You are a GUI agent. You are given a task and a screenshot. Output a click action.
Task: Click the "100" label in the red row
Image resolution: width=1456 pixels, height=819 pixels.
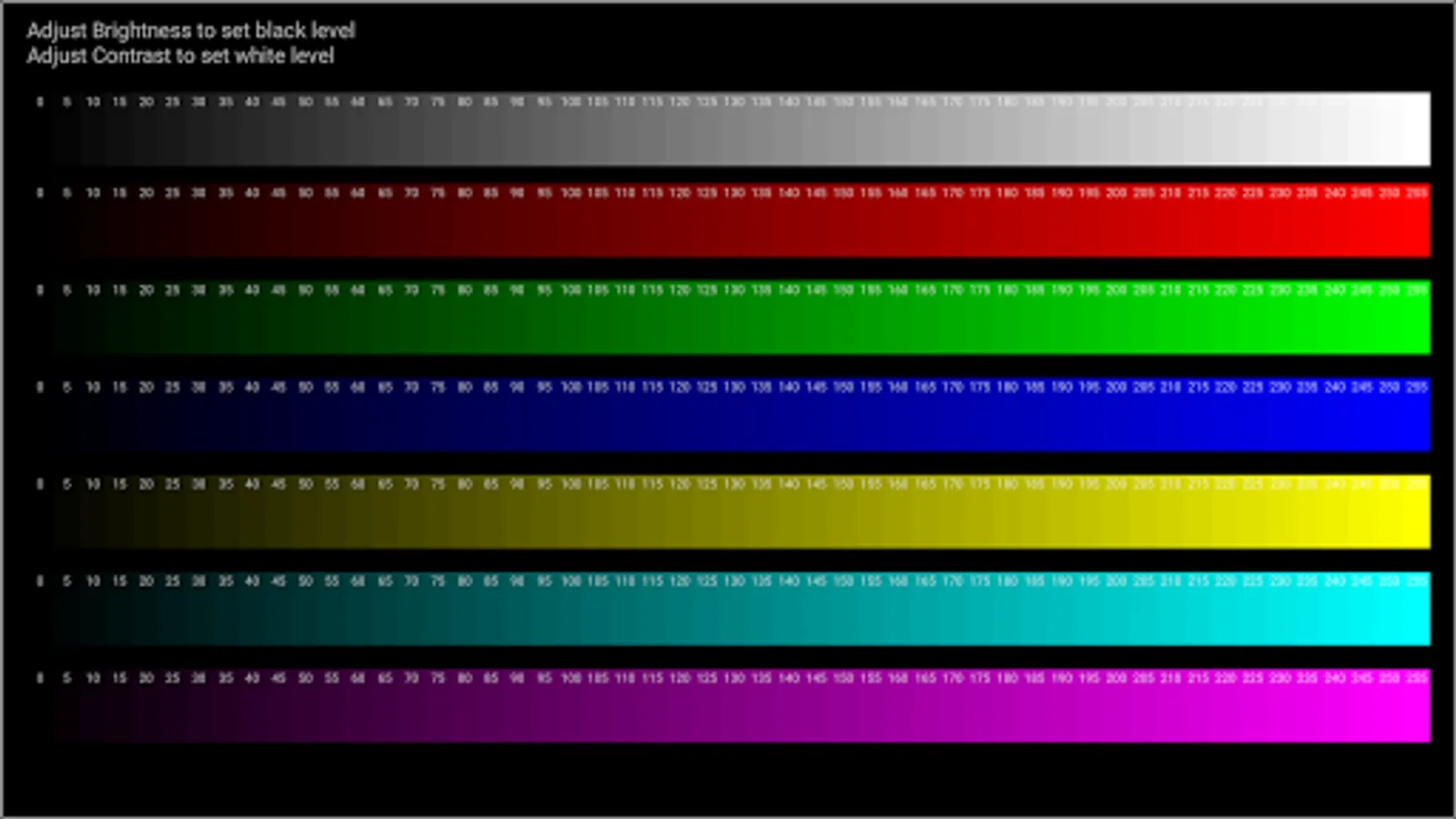[x=571, y=193]
